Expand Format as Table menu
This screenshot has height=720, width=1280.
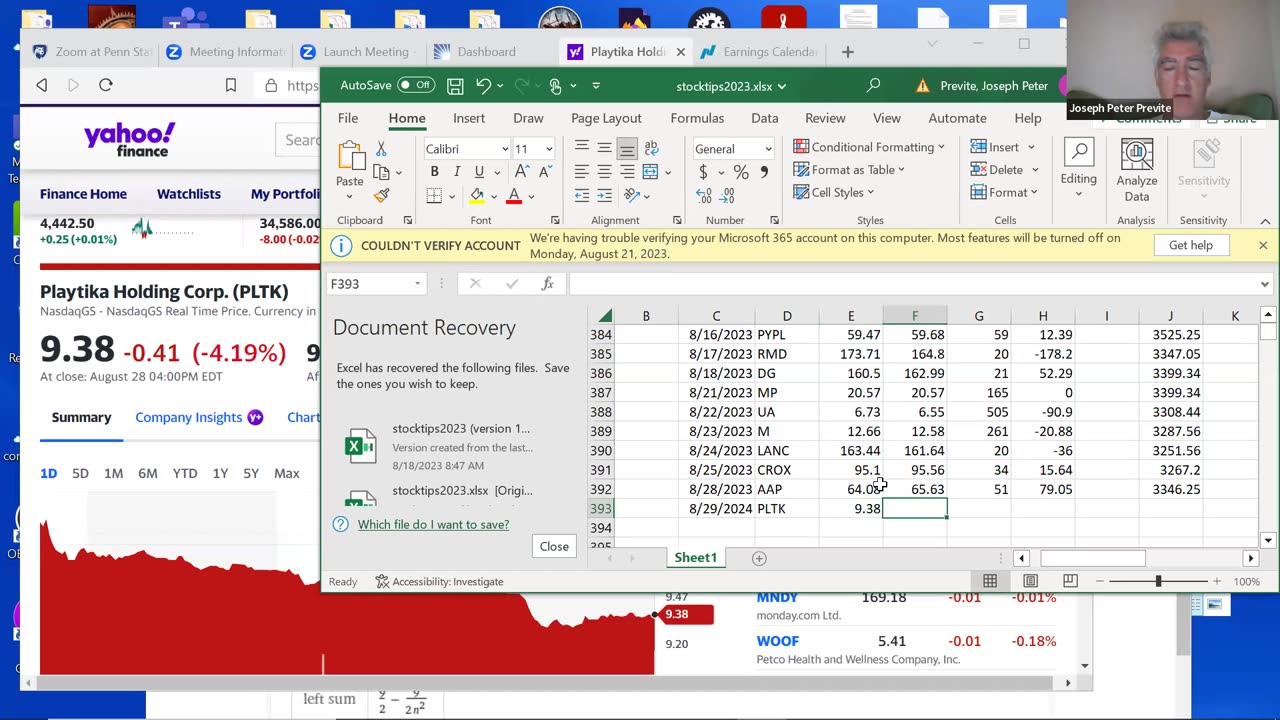(849, 170)
